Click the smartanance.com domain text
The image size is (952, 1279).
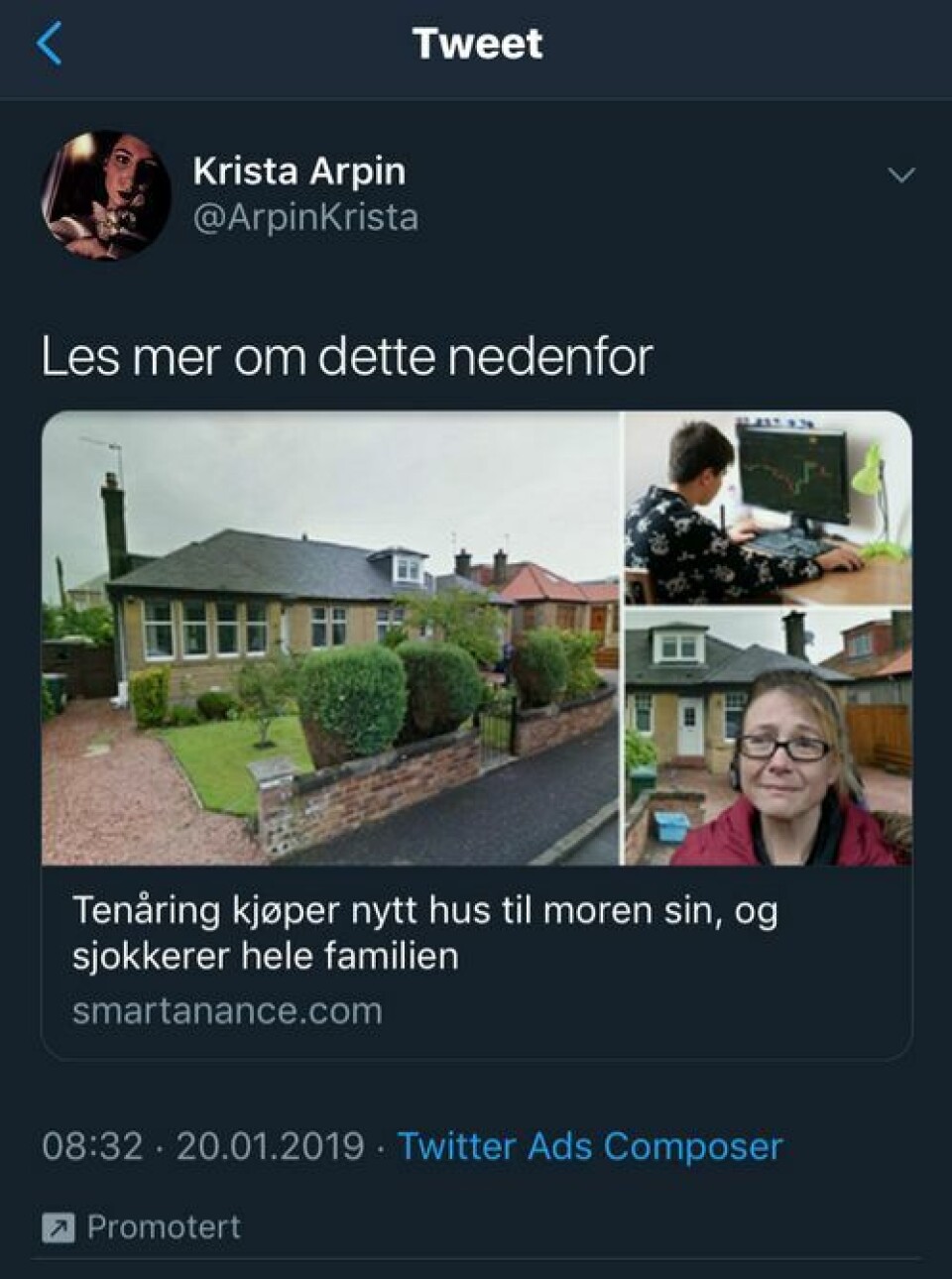tap(227, 1011)
